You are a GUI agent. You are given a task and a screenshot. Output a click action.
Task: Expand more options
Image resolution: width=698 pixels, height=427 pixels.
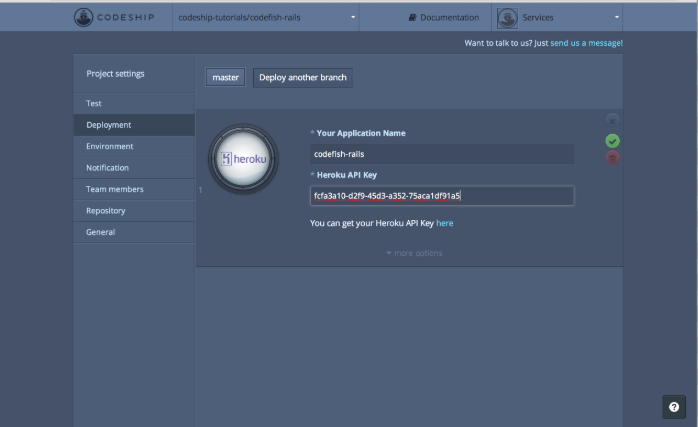pos(414,253)
